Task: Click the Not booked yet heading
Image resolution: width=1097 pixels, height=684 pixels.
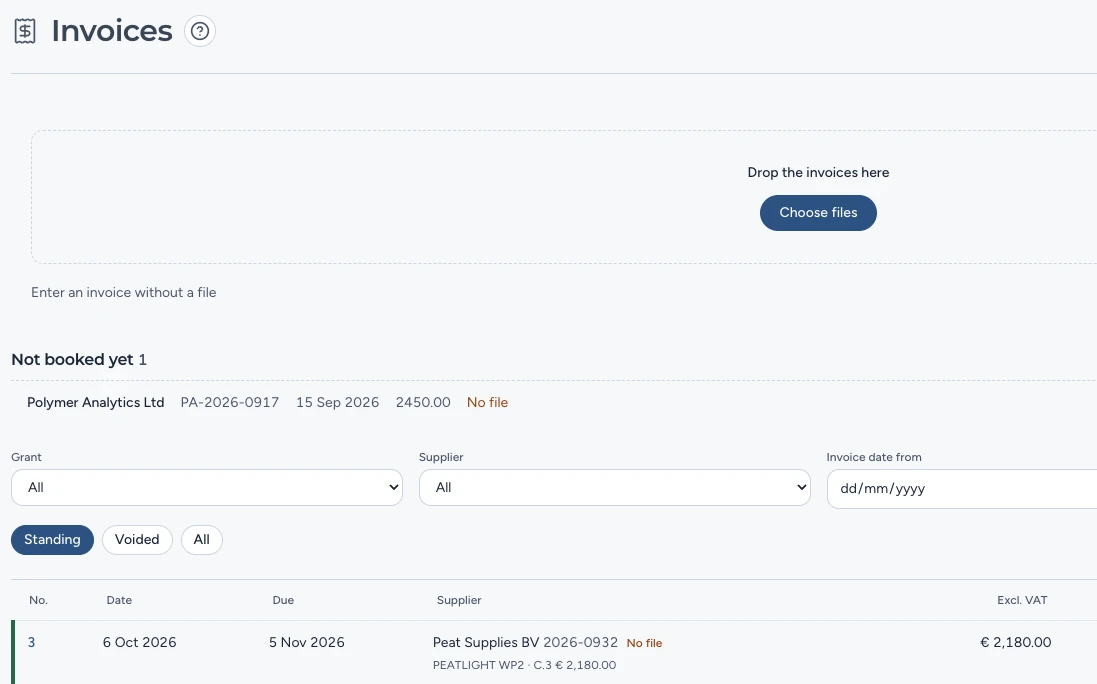Action: [72, 359]
